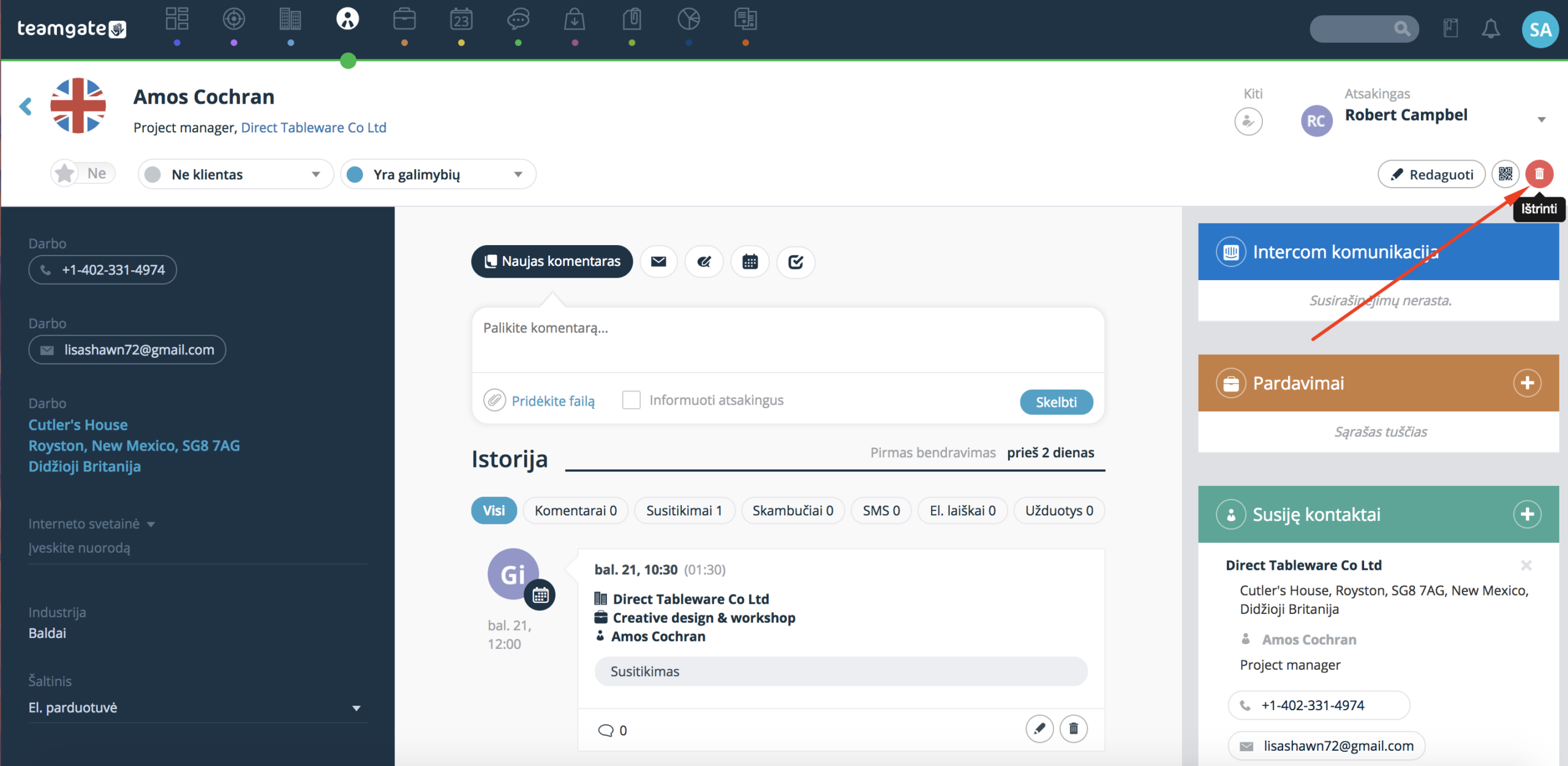Edit the Susitikimas history entry via pencil icon

click(x=1039, y=729)
